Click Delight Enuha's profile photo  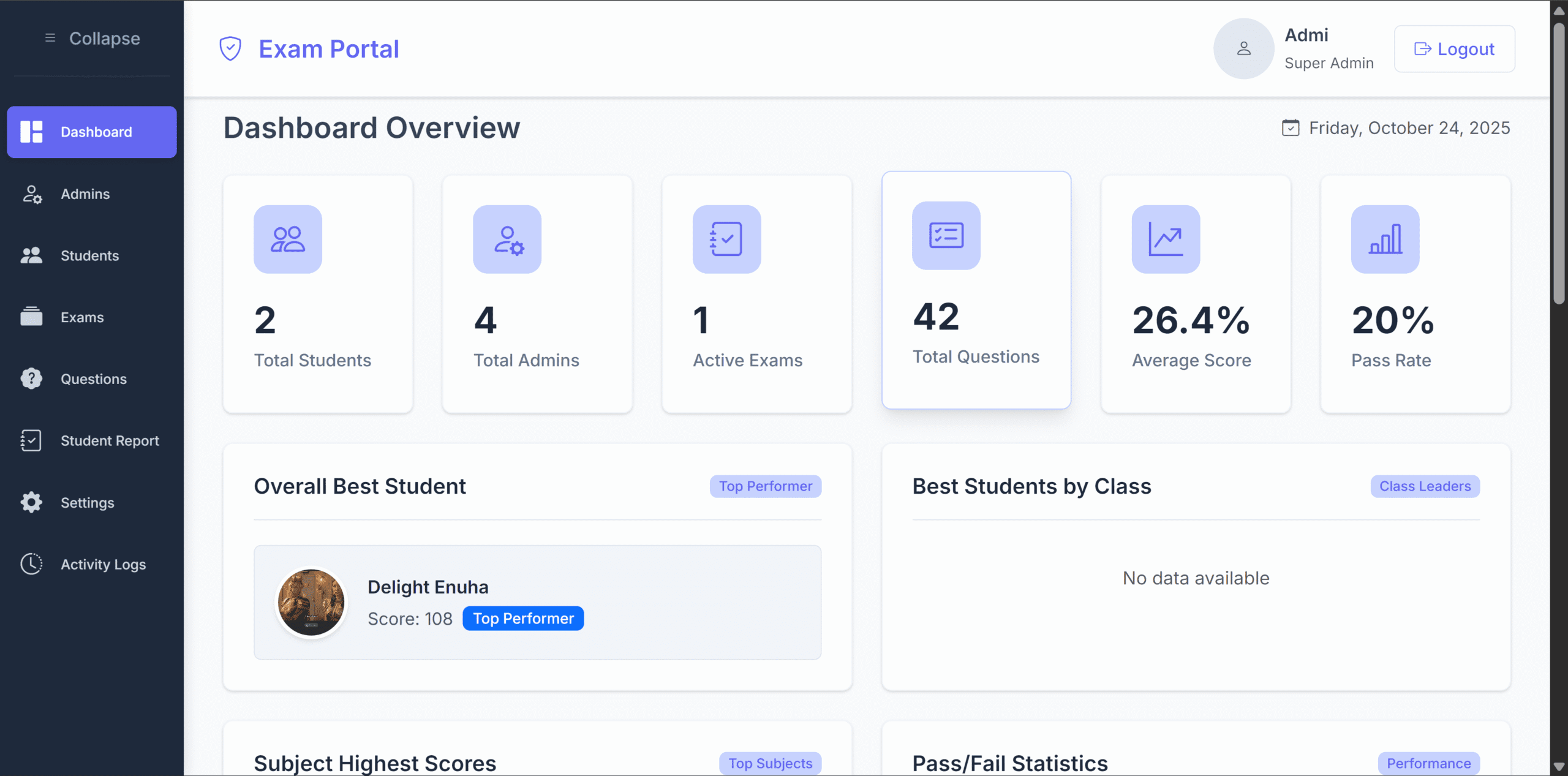pyautogui.click(x=311, y=602)
